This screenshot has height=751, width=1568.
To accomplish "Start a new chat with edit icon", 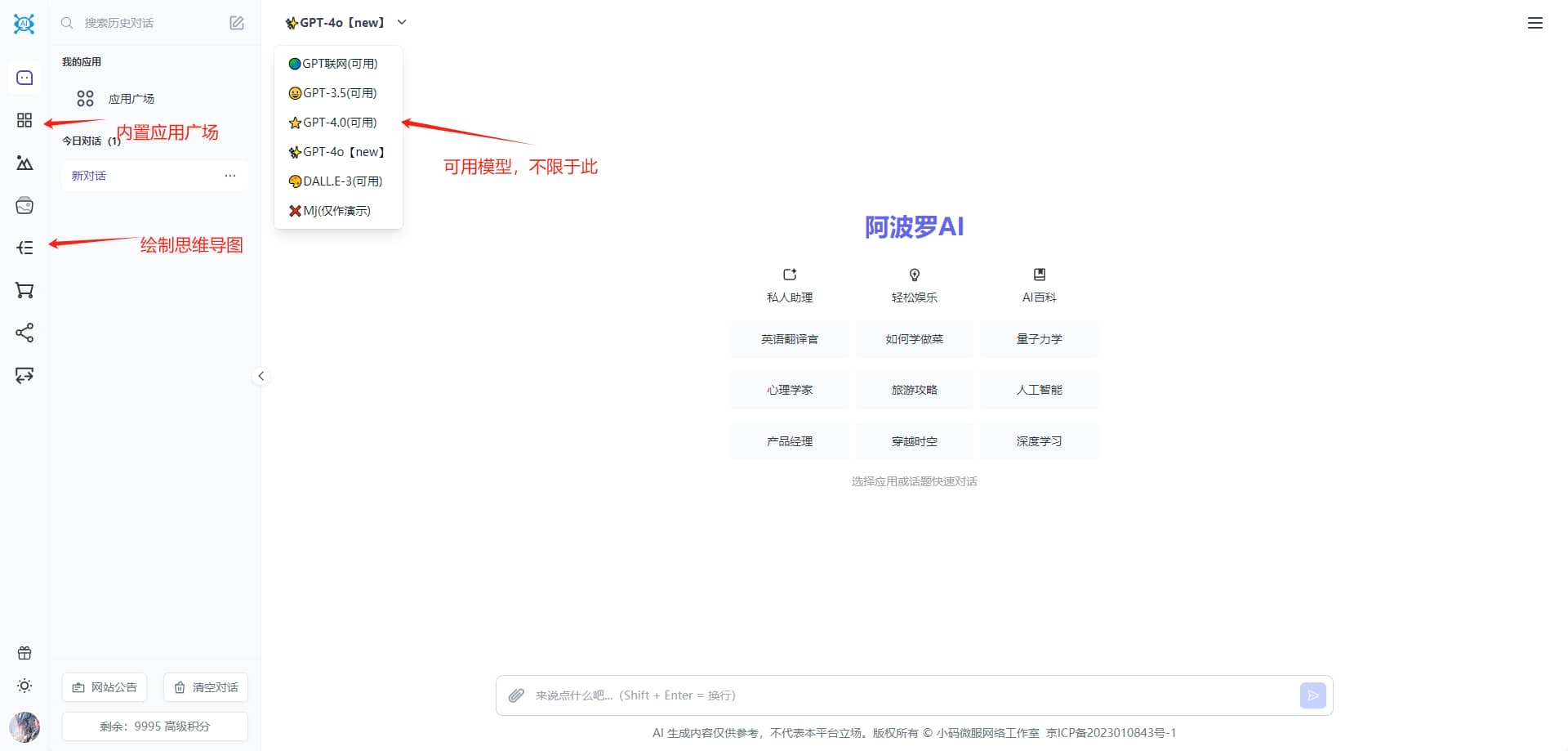I will pyautogui.click(x=237, y=23).
